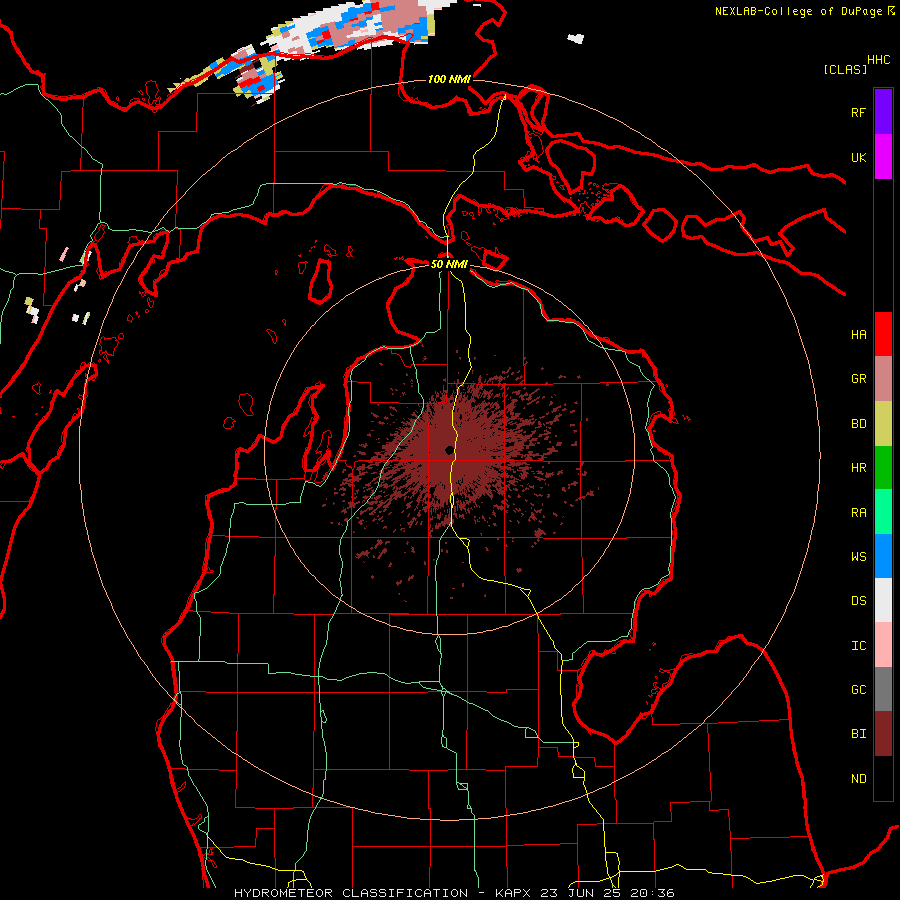Click the RA legend label
This screenshot has height=900, width=900.
858,513
